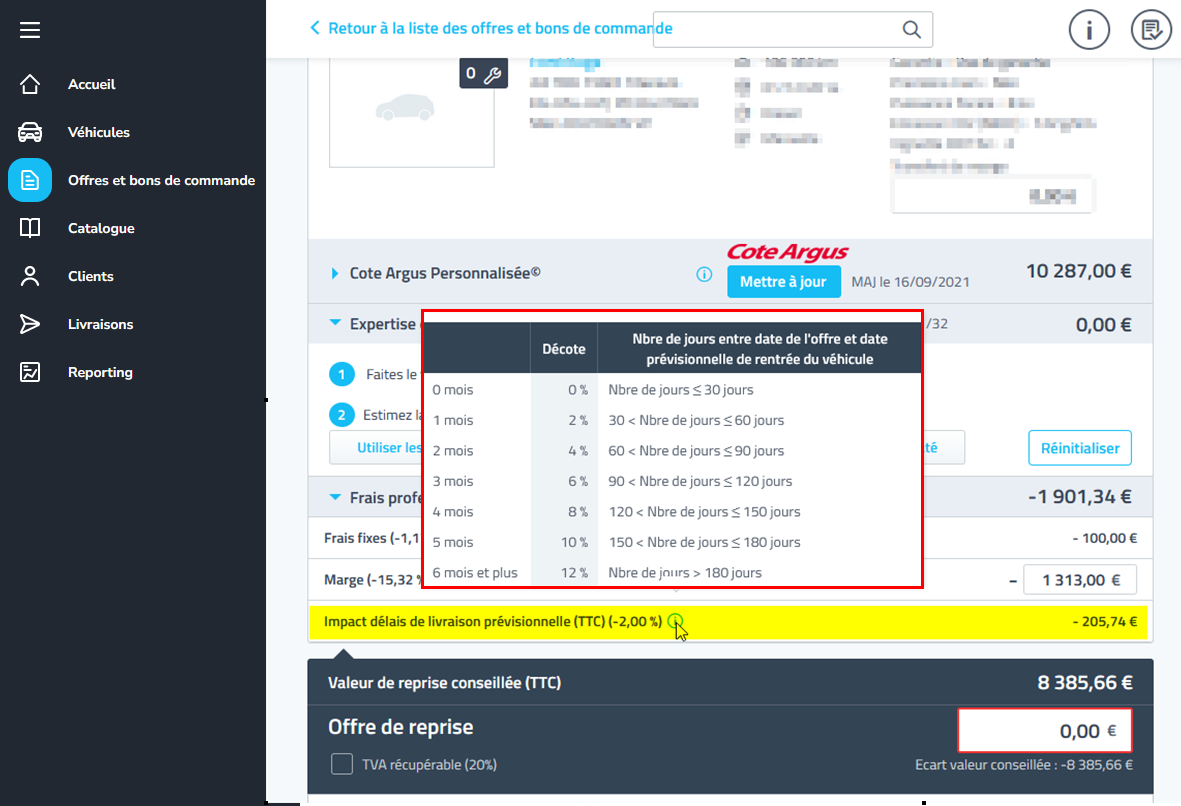1181x806 pixels.
Task: Click Nbre de jours > 180 jours cell
Action: pyautogui.click(x=685, y=572)
